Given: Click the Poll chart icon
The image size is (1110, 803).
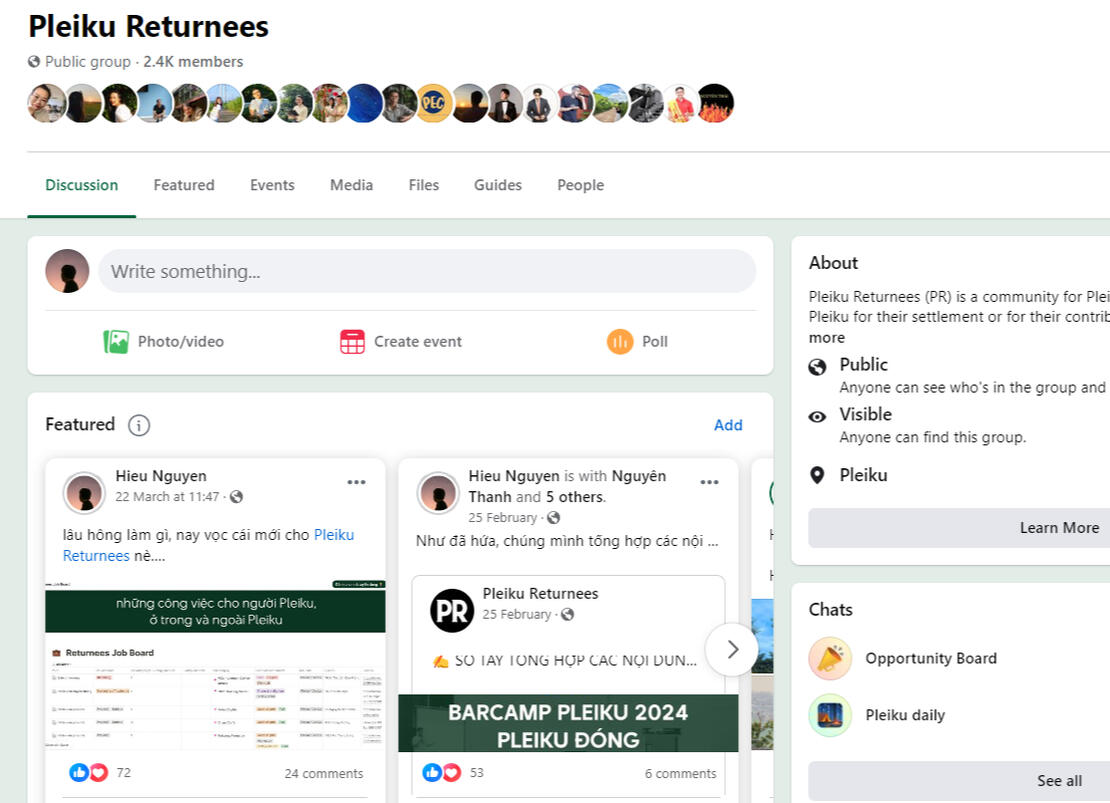Looking at the screenshot, I should point(620,342).
